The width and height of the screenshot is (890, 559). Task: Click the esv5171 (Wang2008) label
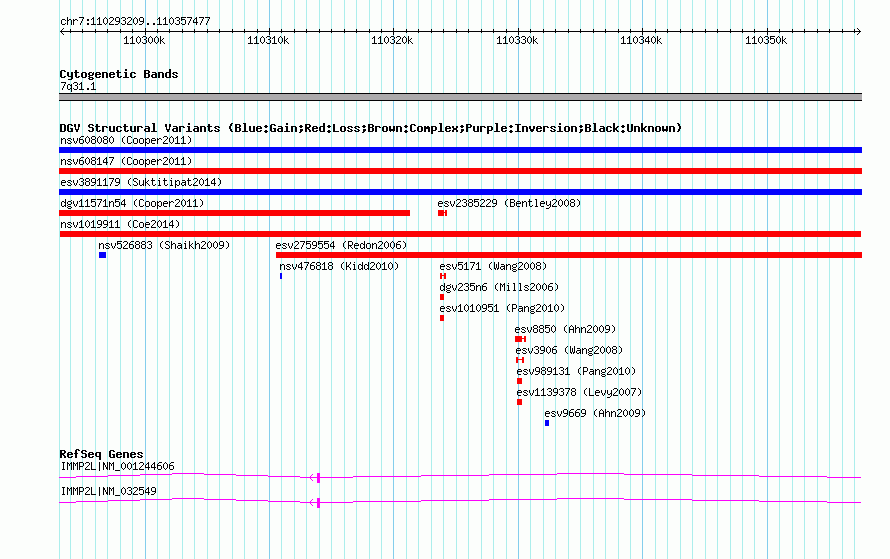(493, 266)
